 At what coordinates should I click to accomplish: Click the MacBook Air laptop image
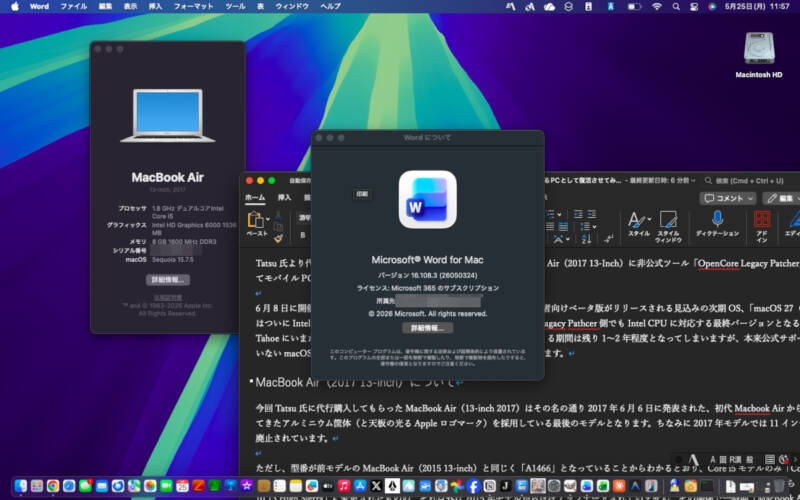coord(167,116)
